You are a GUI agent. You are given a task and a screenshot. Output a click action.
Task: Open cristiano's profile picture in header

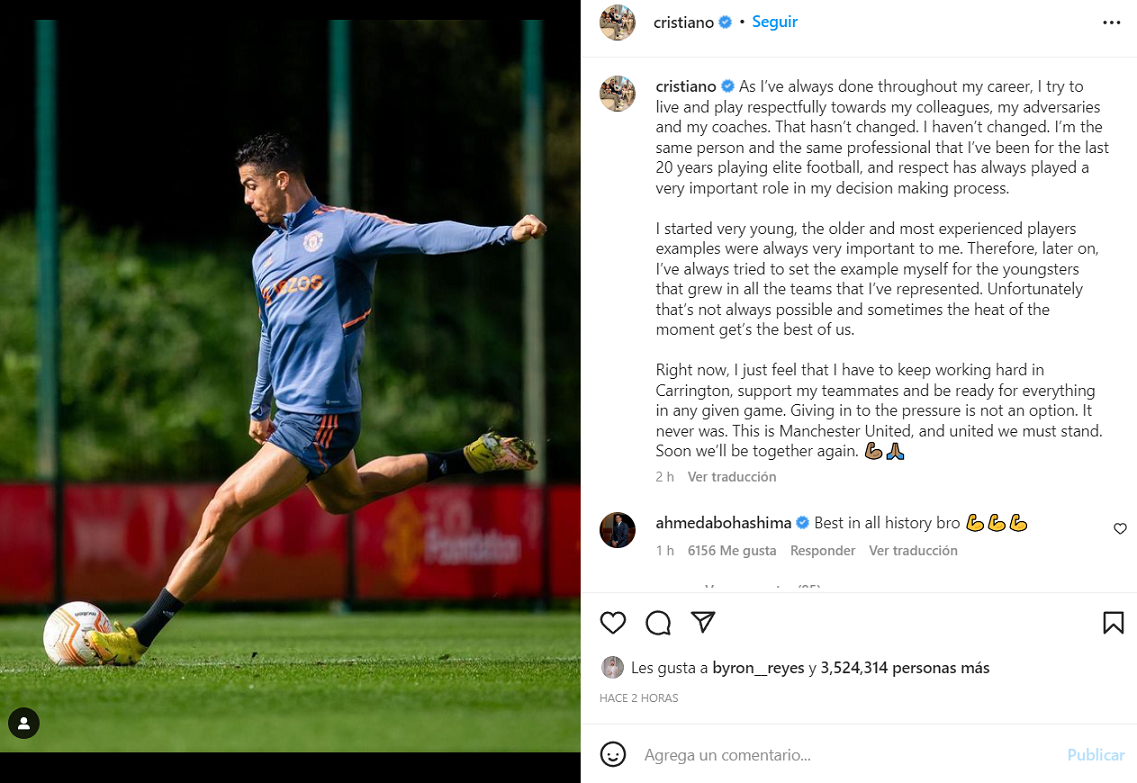point(617,22)
